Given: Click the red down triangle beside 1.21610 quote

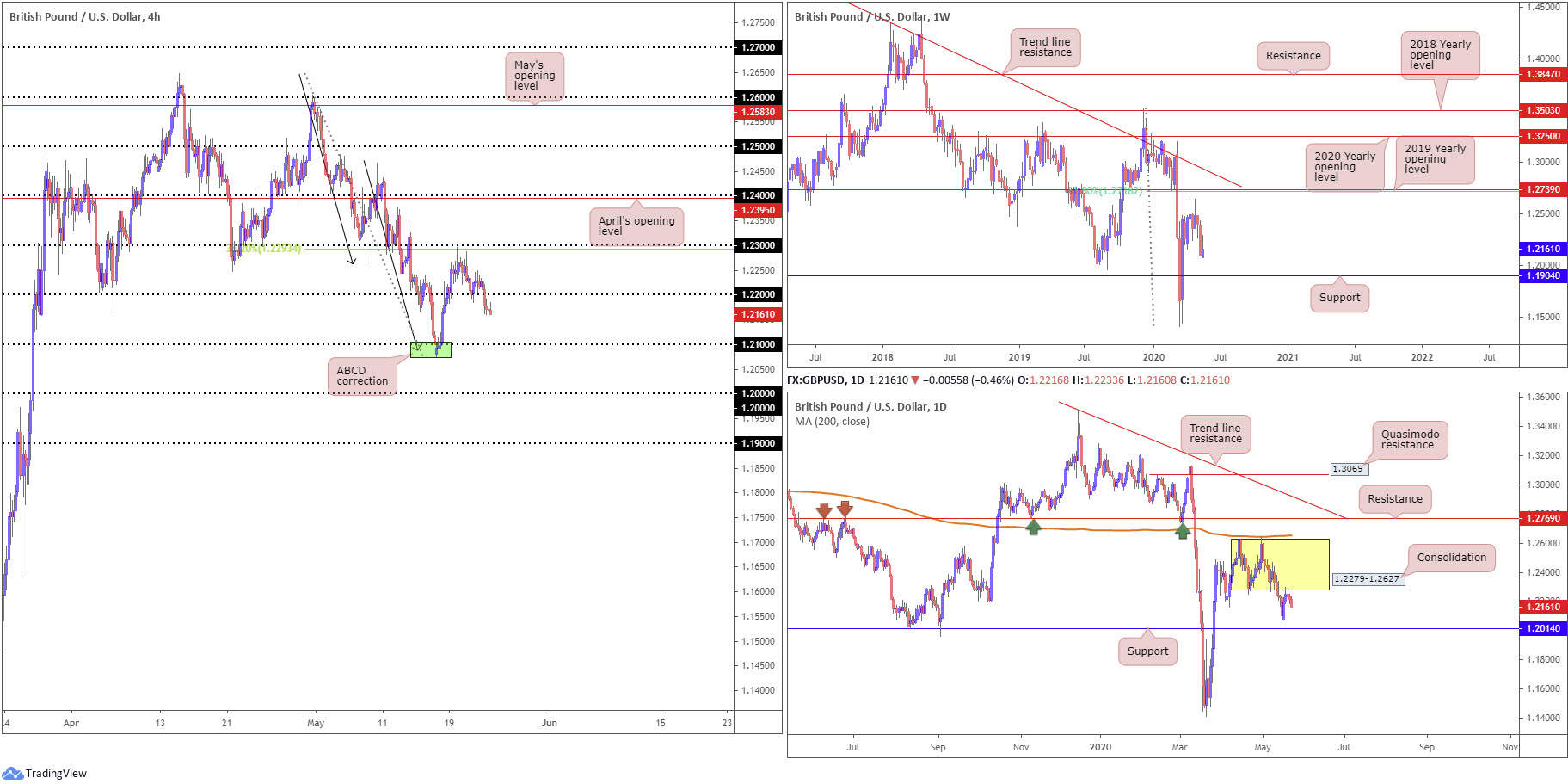Looking at the screenshot, I should (914, 380).
